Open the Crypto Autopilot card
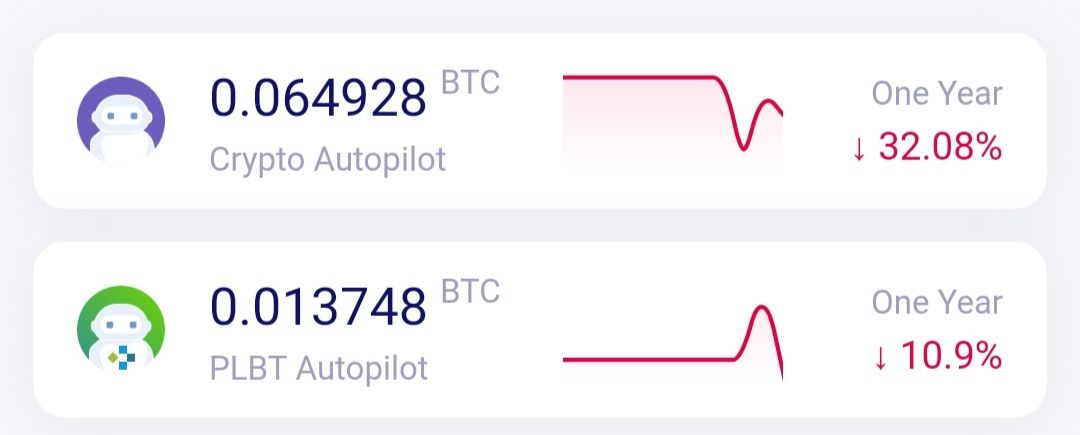 [540, 120]
